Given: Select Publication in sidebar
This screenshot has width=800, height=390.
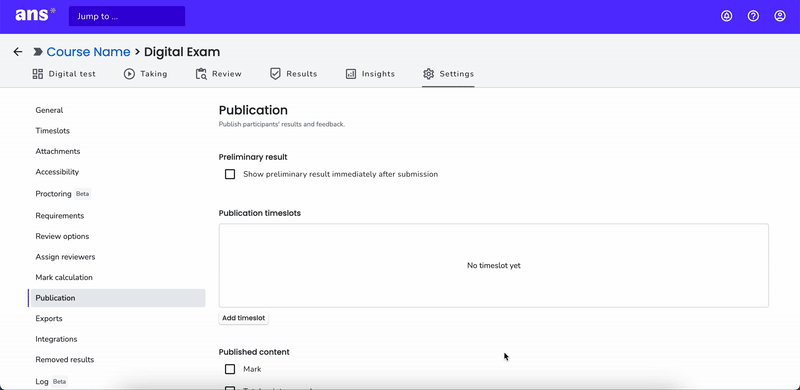Looking at the screenshot, I should point(118,298).
